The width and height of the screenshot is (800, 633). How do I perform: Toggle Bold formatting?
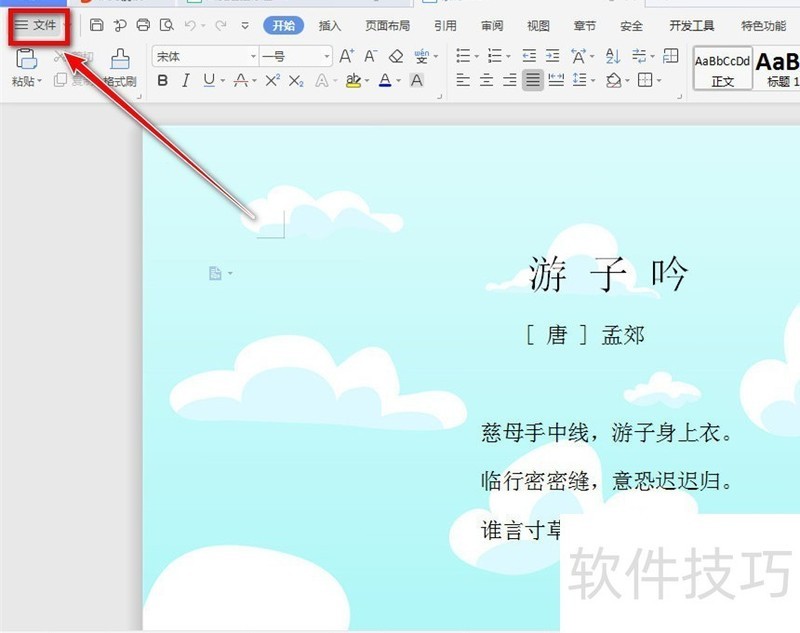(163, 80)
